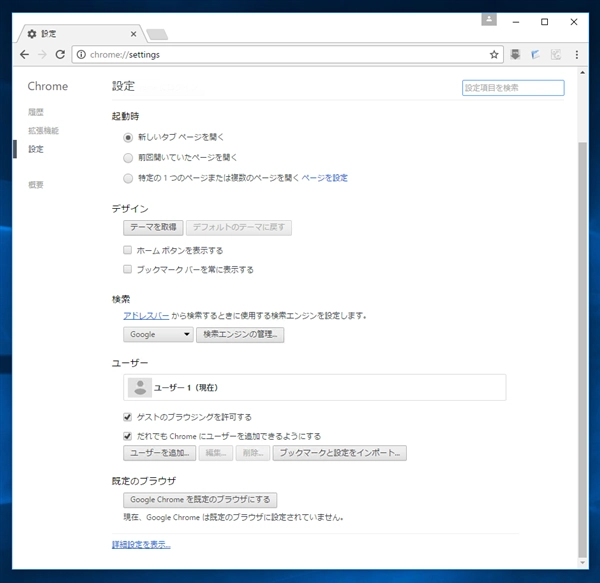Select 設定 in the sidebar
Viewport: 600px width, 583px height.
click(36, 149)
